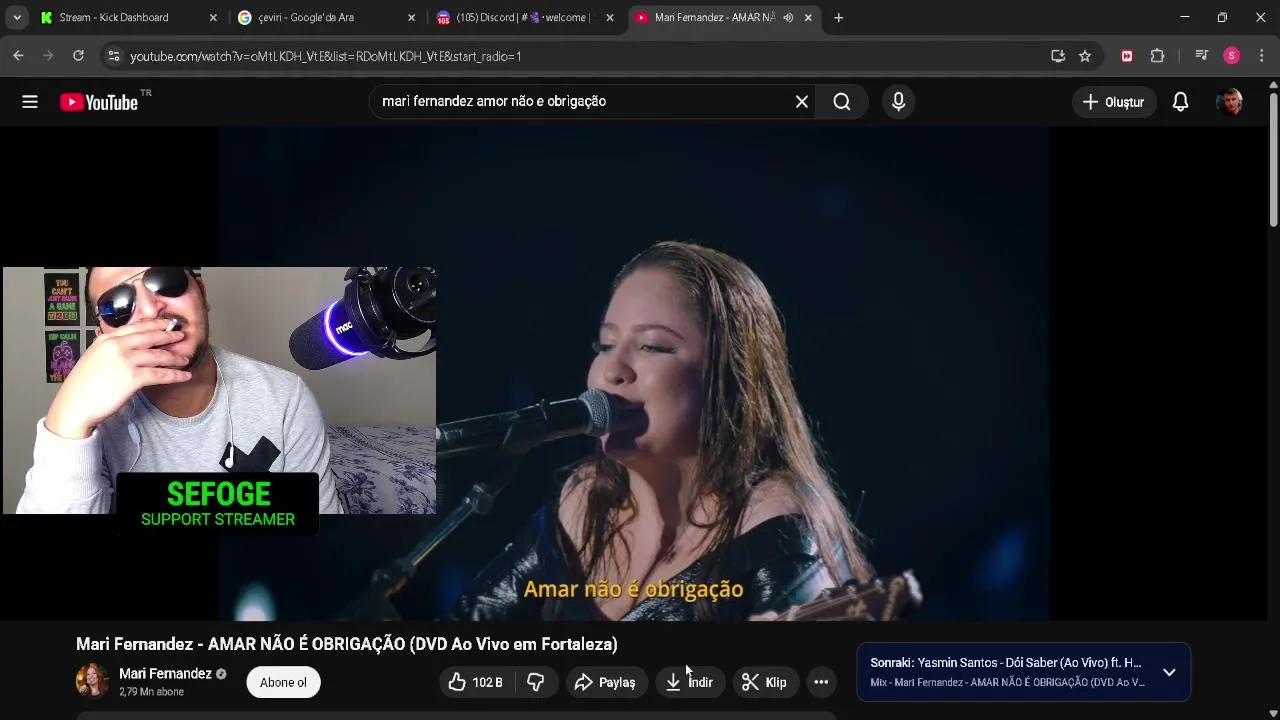Like the video with thumbs up
The image size is (1280, 720).
coord(477,682)
